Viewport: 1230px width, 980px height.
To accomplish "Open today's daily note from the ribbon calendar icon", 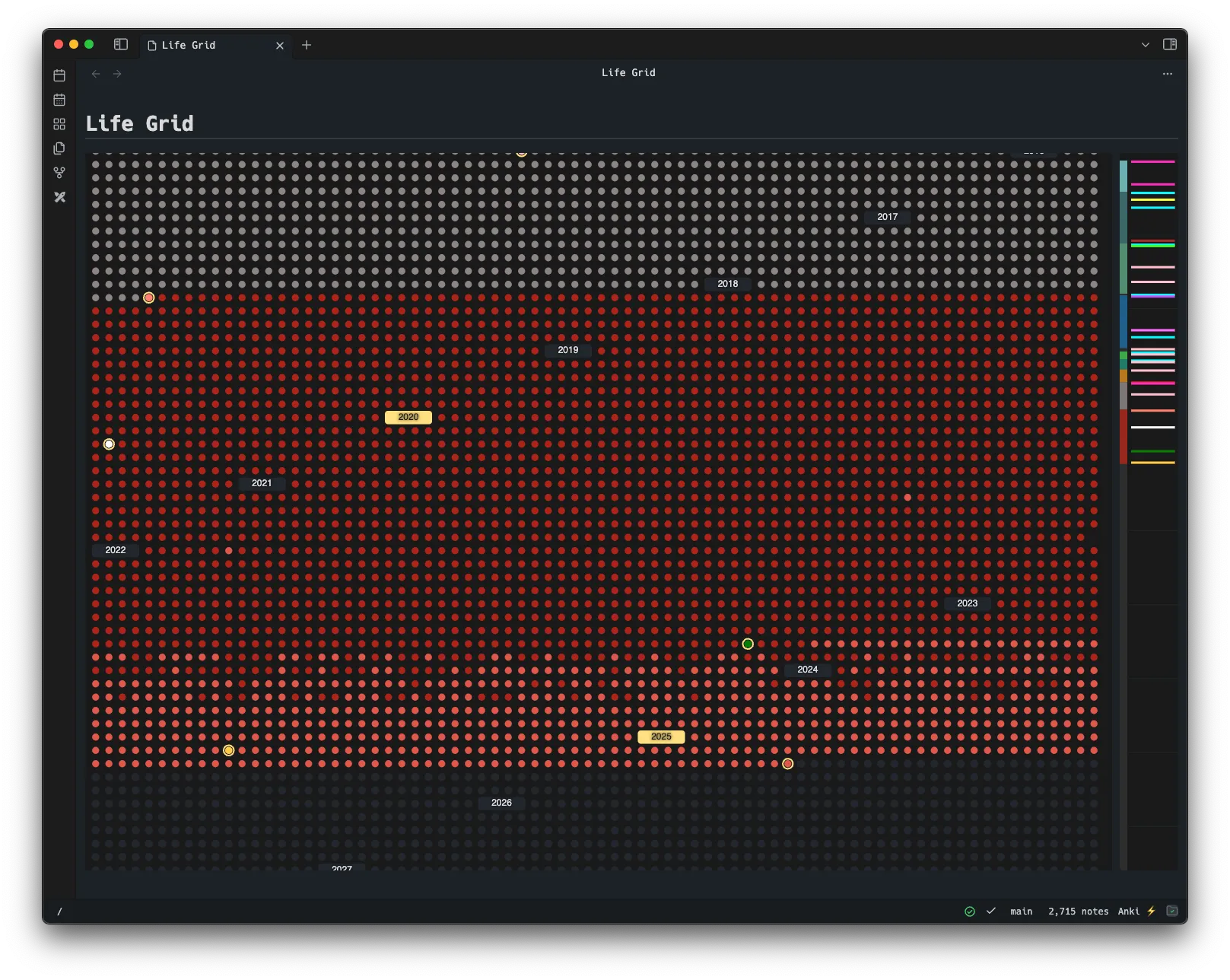I will click(x=59, y=75).
